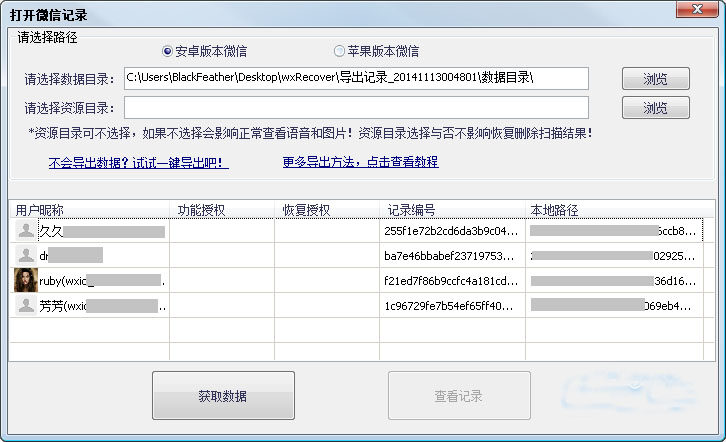This screenshot has height=442, width=726.
Task: Click the 记录编号 column header
Action: point(452,210)
